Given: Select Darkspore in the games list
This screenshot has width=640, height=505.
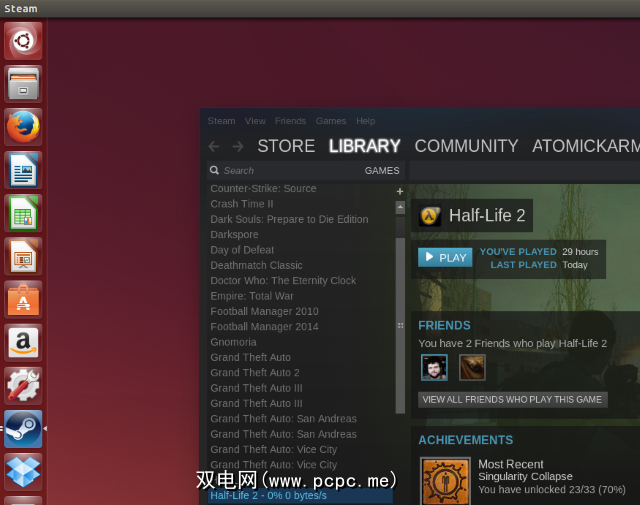Looking at the screenshot, I should point(234,235).
